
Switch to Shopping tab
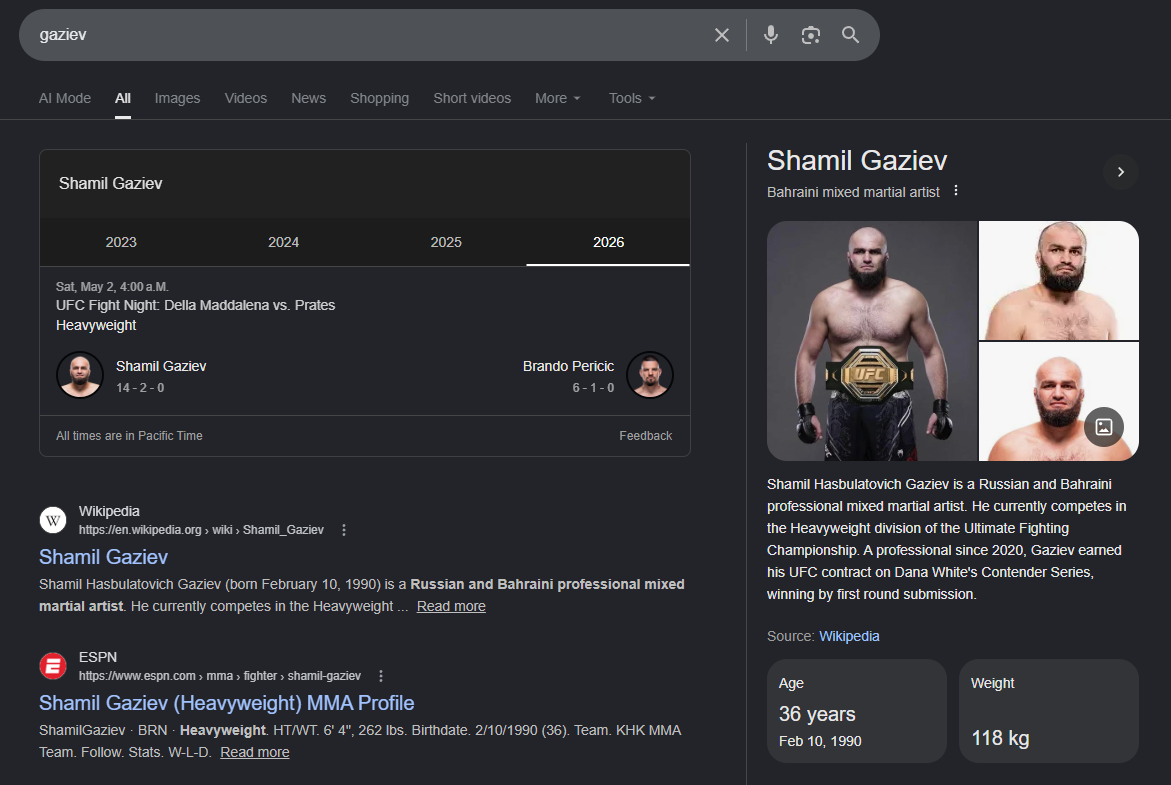click(379, 99)
